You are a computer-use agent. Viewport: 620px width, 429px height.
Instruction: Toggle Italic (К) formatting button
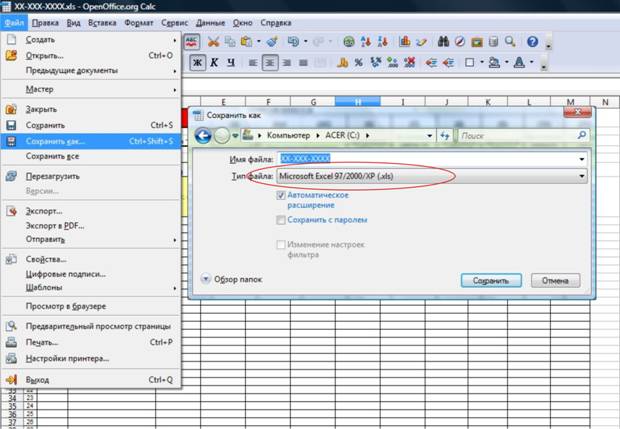(214, 62)
